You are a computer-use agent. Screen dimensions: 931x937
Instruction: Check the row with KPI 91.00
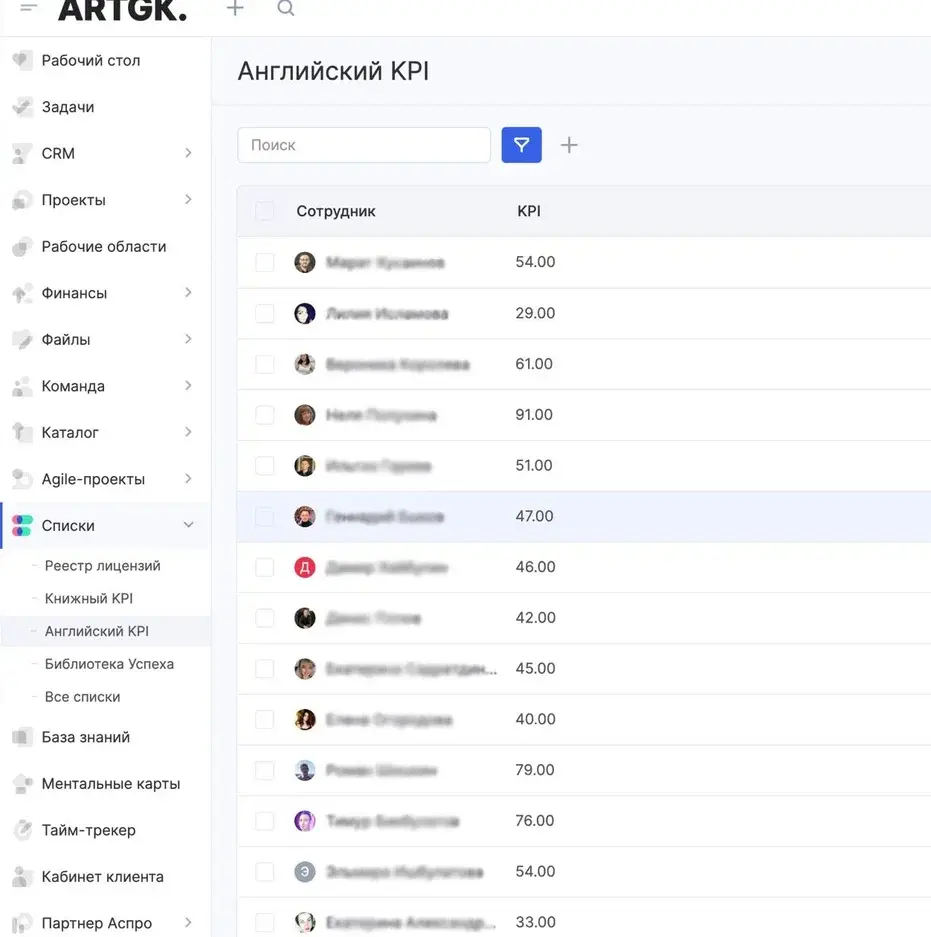(x=265, y=415)
